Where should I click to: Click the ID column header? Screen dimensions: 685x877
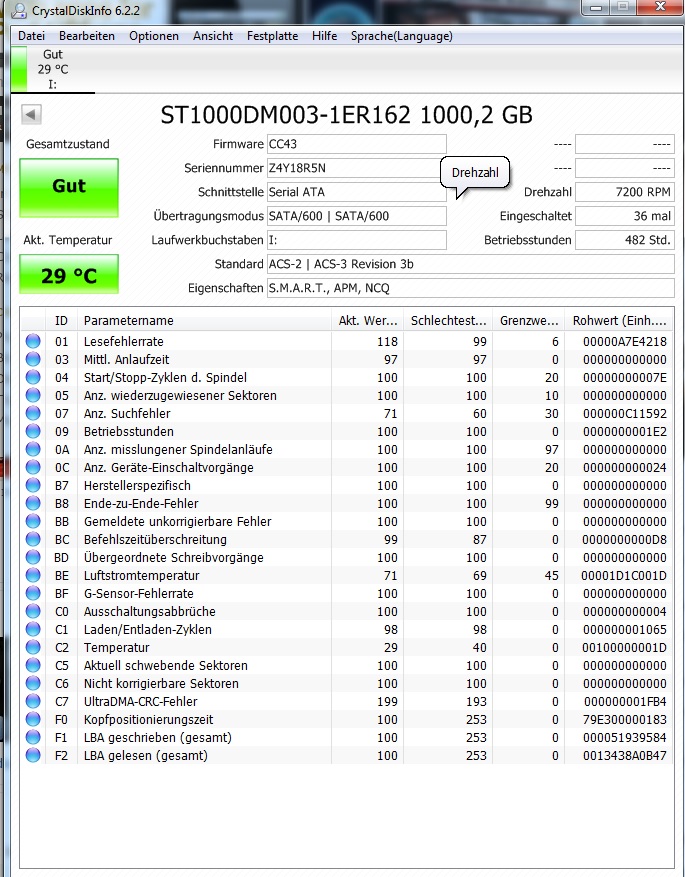pos(61,320)
